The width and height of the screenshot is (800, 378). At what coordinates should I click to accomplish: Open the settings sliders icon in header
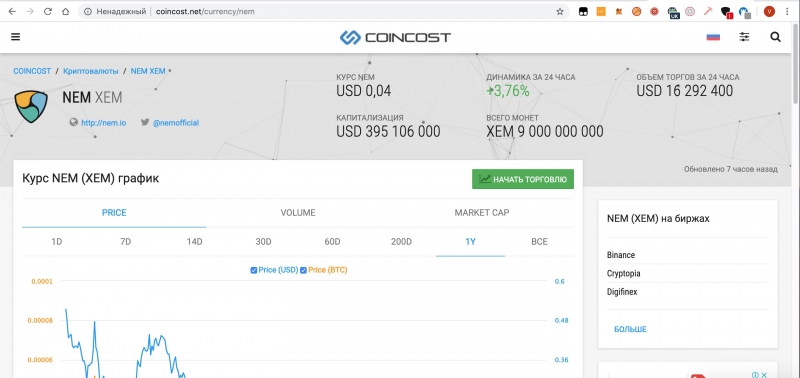(745, 37)
